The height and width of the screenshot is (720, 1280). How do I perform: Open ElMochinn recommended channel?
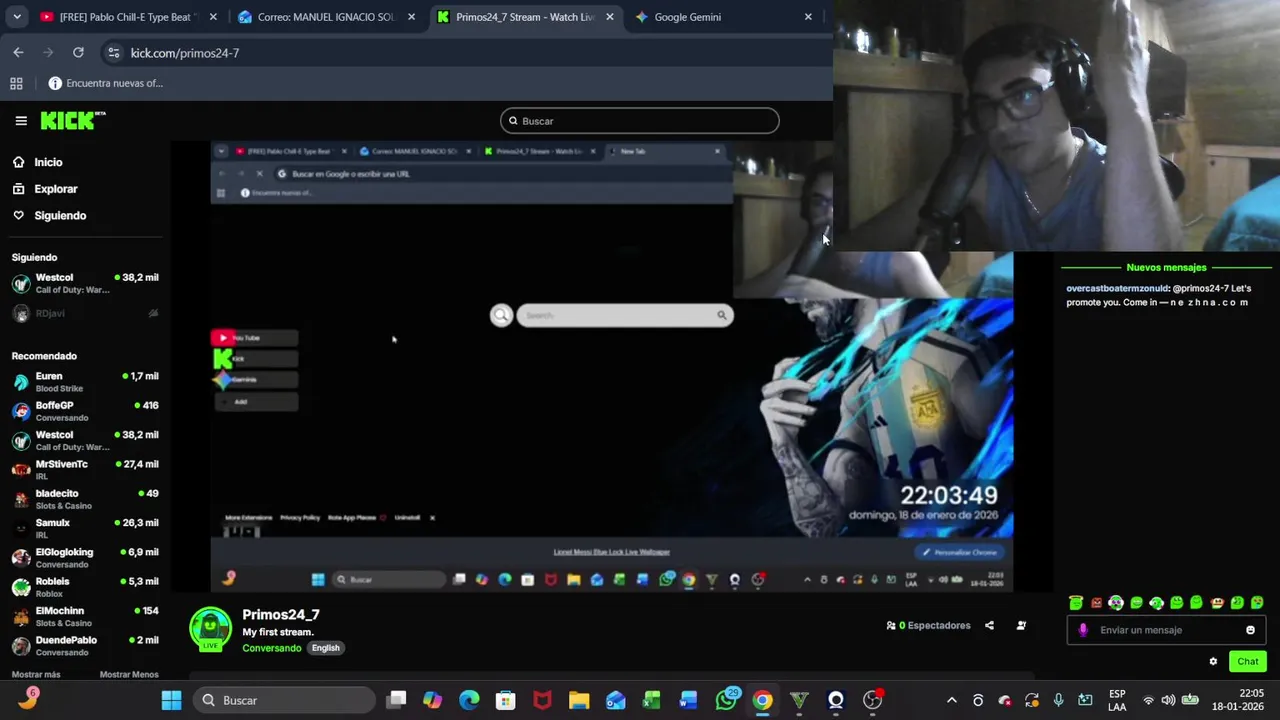click(85, 616)
